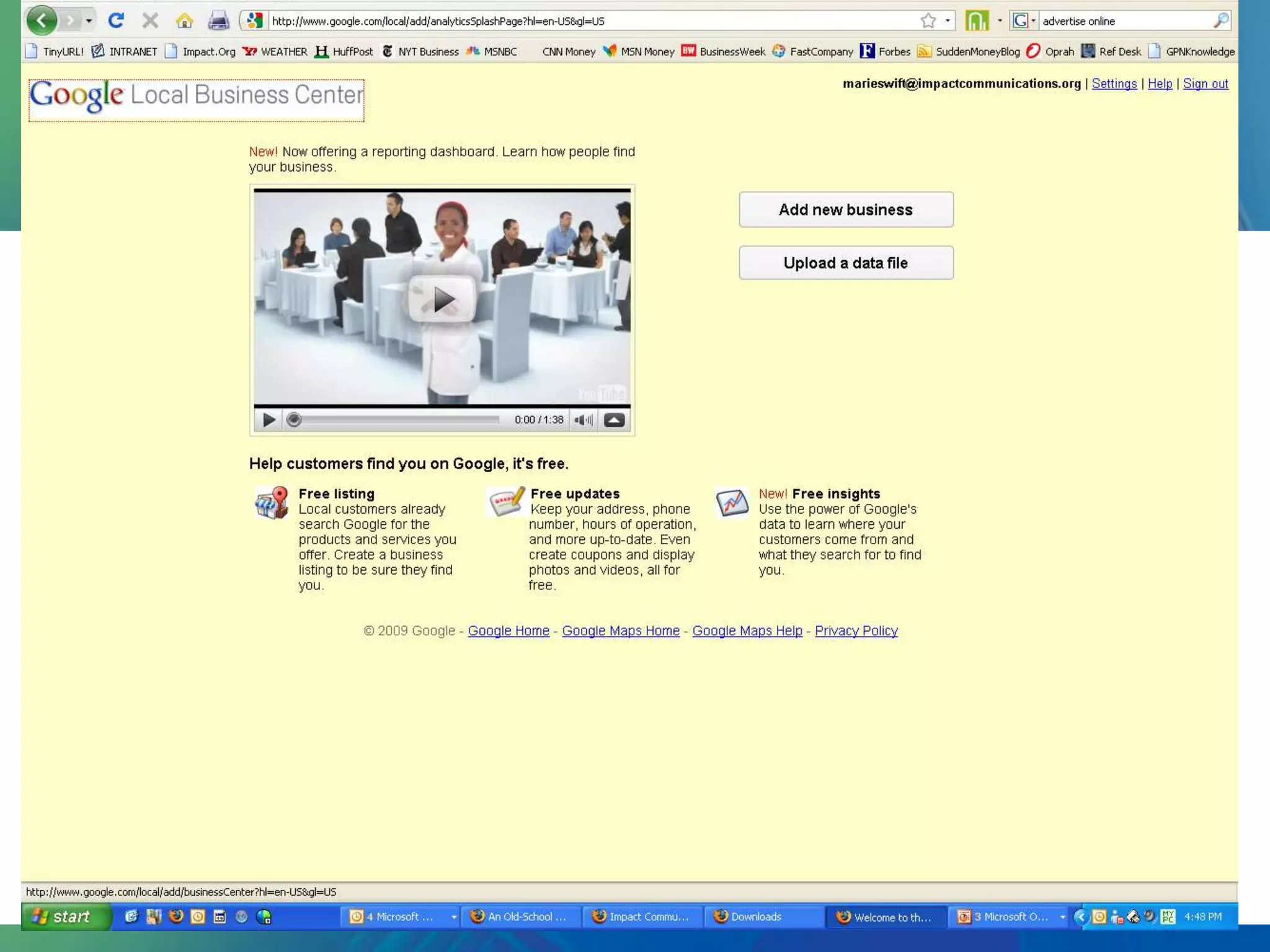Open the WEATHER Yahoo bookmark
1270x952 pixels.
tap(275, 51)
